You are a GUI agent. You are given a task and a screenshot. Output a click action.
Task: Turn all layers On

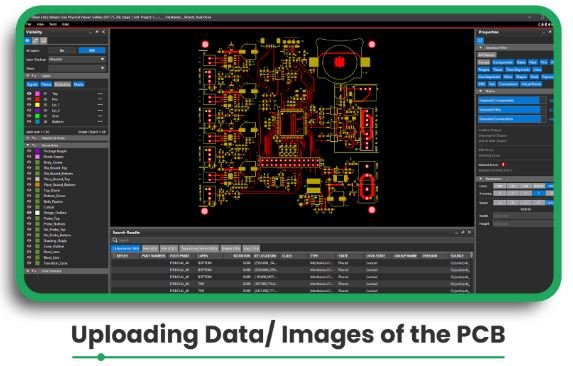62,50
